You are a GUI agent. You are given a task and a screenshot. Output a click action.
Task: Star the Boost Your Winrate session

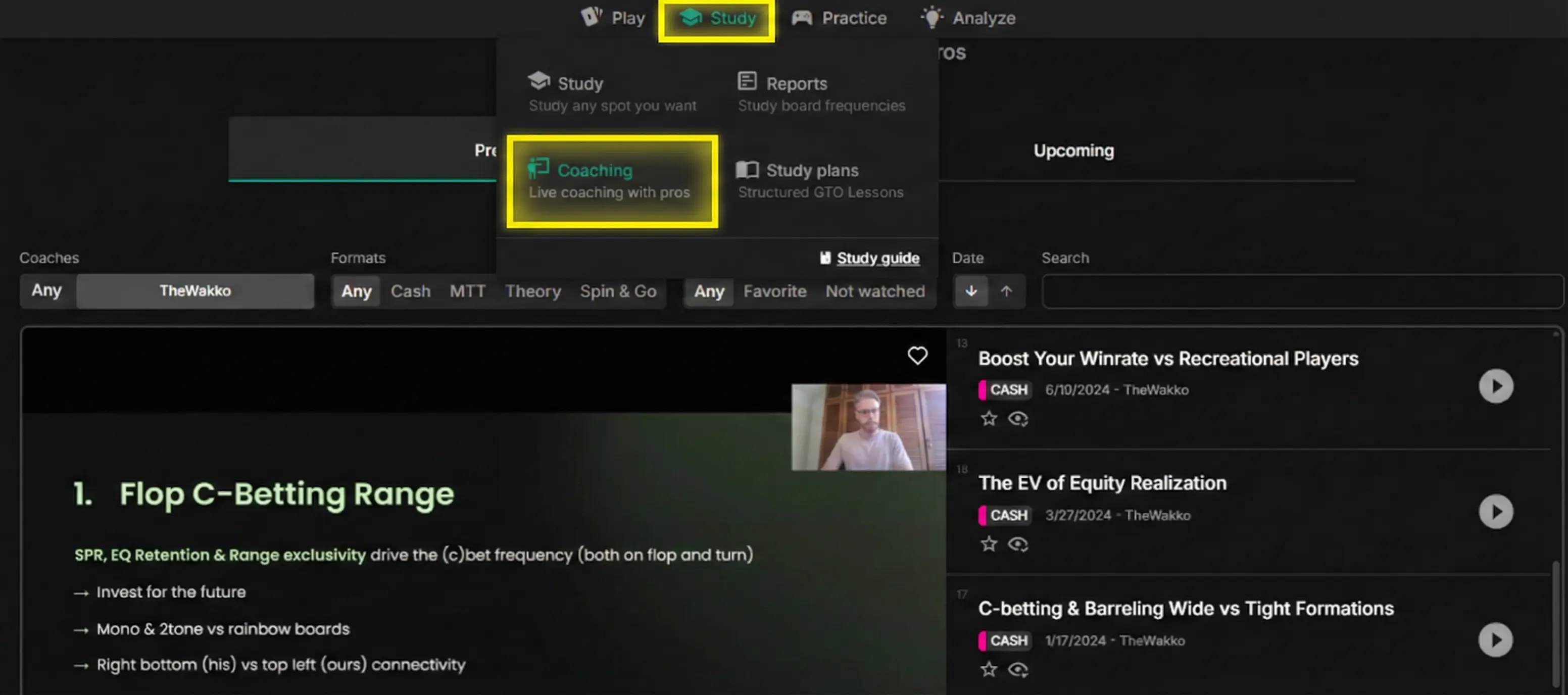click(x=989, y=419)
